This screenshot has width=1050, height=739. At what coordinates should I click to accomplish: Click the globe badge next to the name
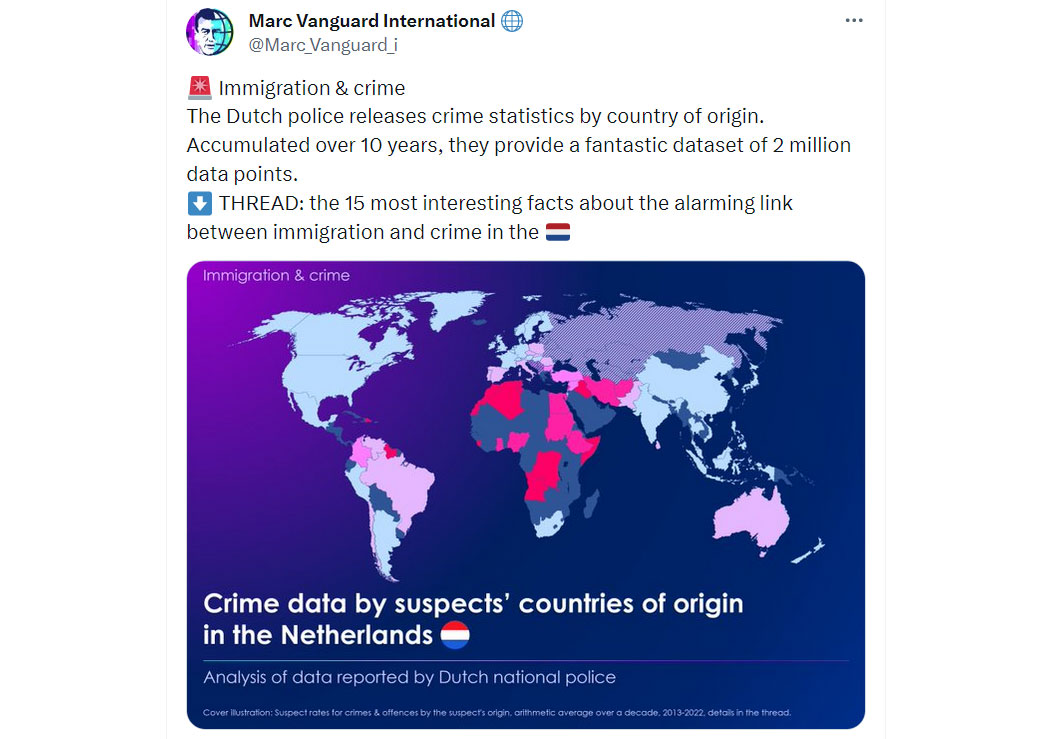click(x=512, y=21)
